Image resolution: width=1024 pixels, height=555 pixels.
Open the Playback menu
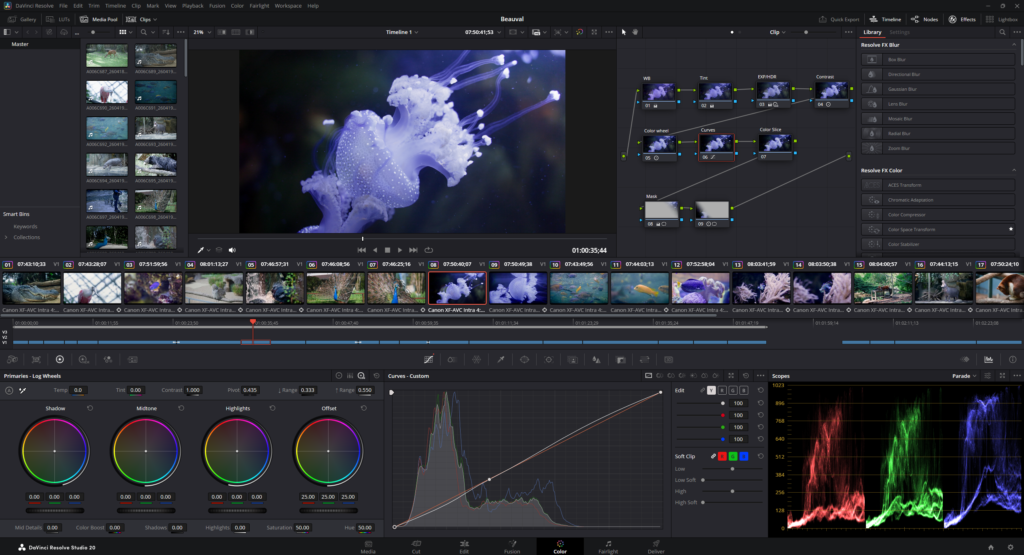(193, 6)
